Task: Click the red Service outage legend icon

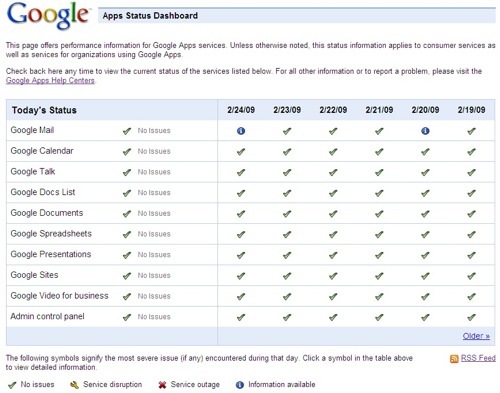Action: click(x=162, y=385)
